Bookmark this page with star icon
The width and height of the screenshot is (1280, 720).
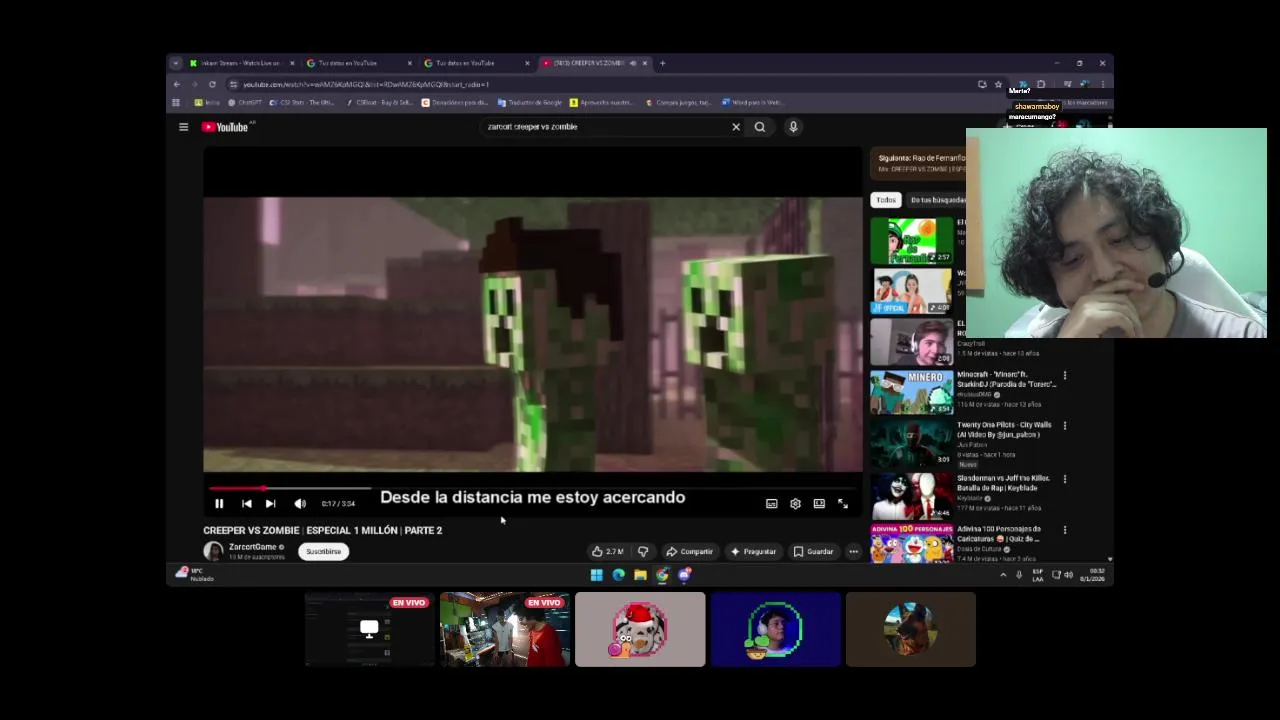click(x=998, y=84)
